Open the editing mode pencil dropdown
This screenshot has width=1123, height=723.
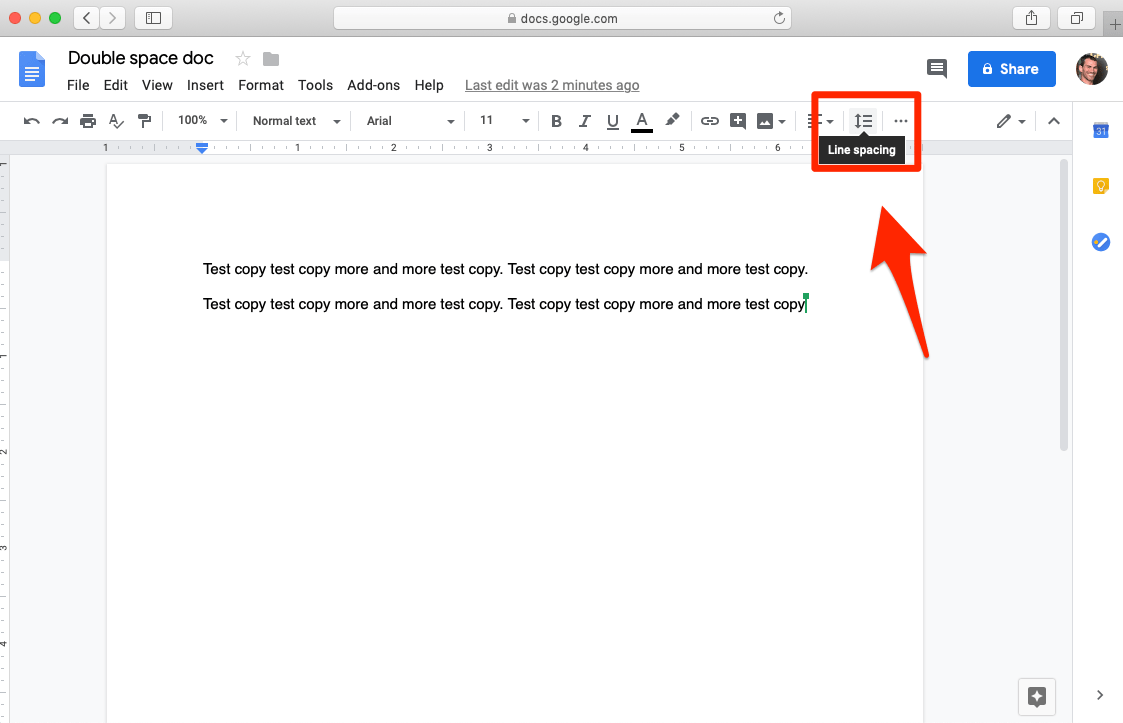1011,121
